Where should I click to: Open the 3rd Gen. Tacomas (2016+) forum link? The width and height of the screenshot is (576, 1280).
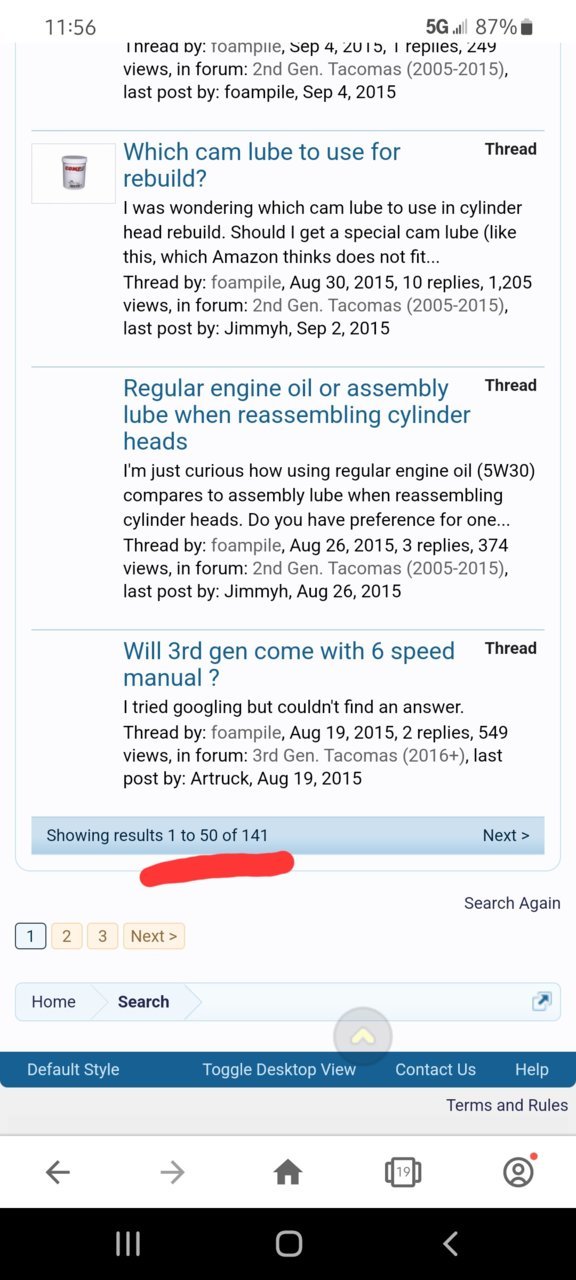[373, 755]
